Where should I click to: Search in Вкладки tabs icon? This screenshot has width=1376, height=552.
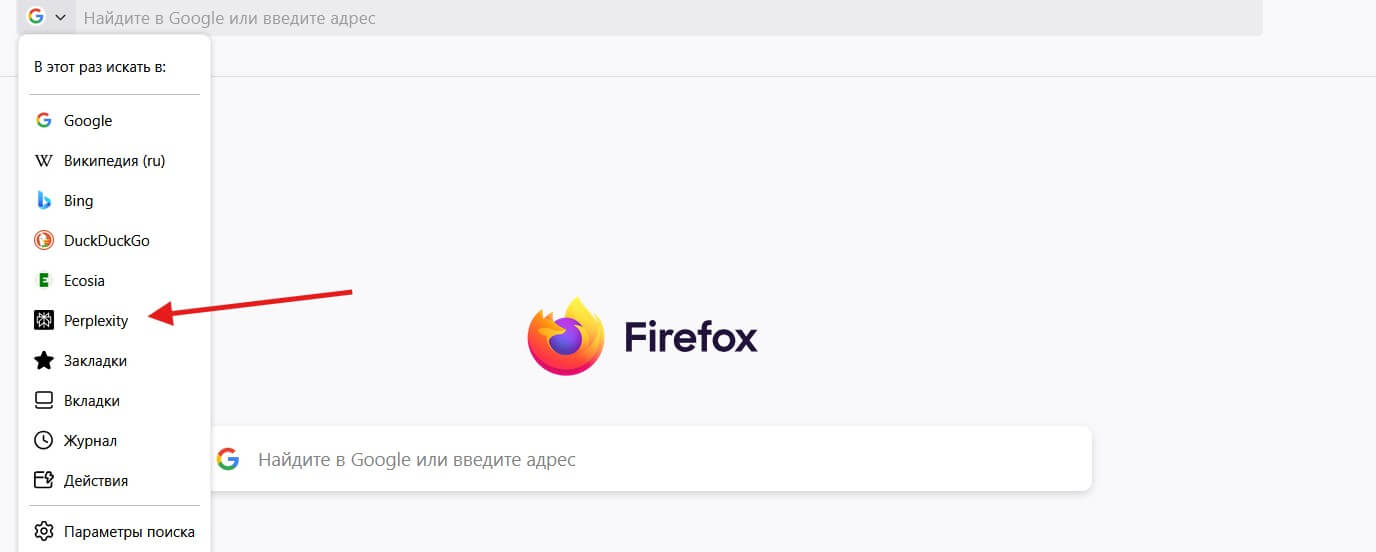coord(44,401)
